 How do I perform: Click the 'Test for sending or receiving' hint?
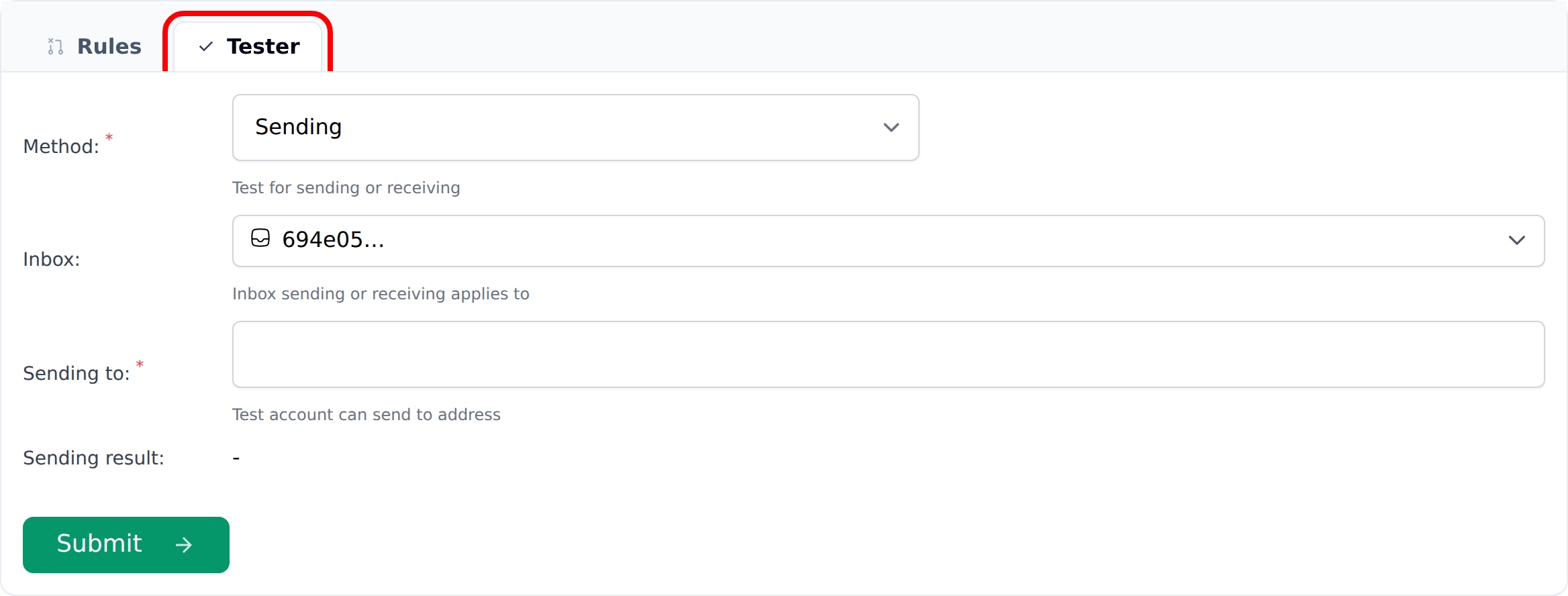tap(346, 187)
